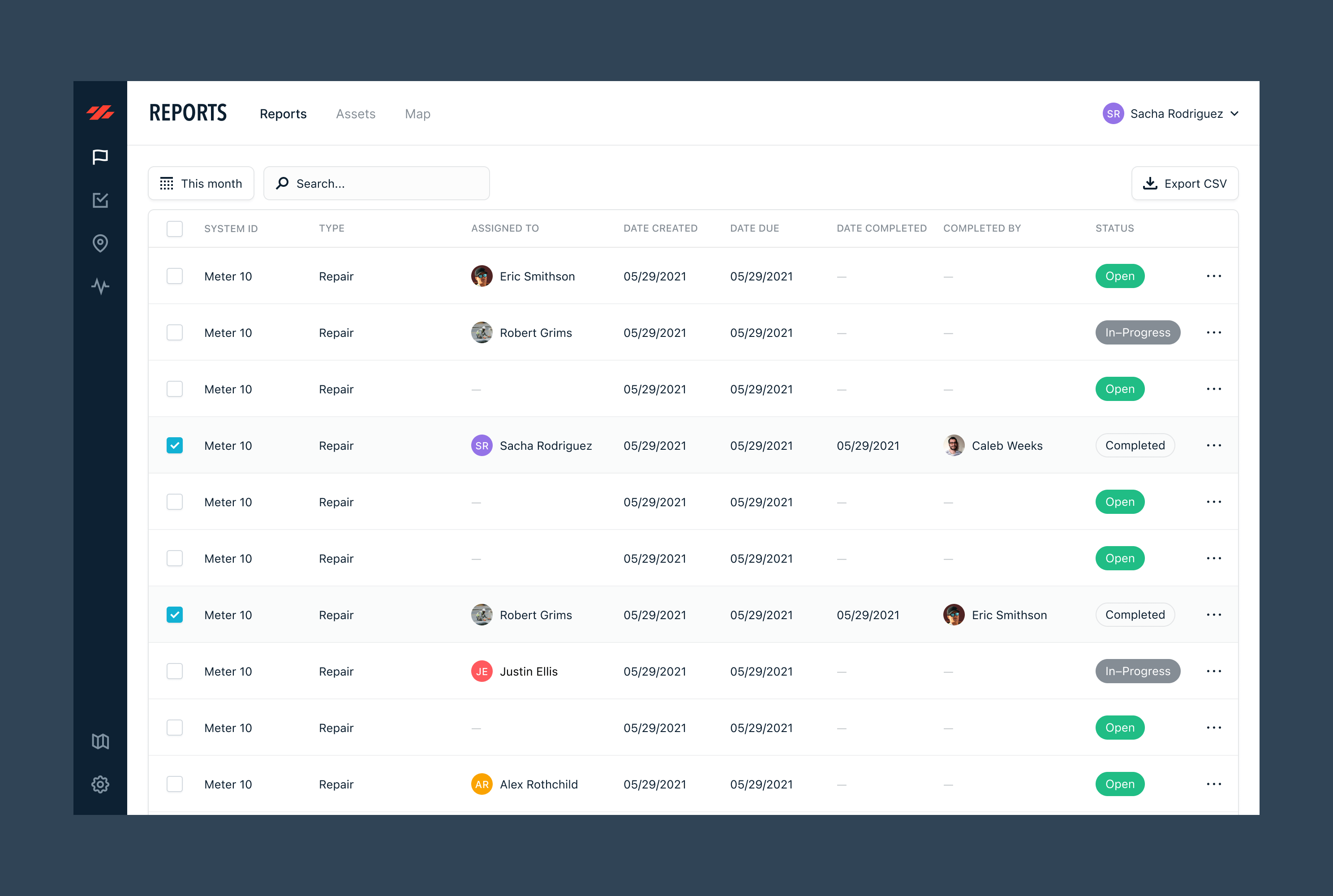The width and height of the screenshot is (1333, 896).
Task: Expand the Sacha Rodriguez user menu chevron
Action: 1234,114
